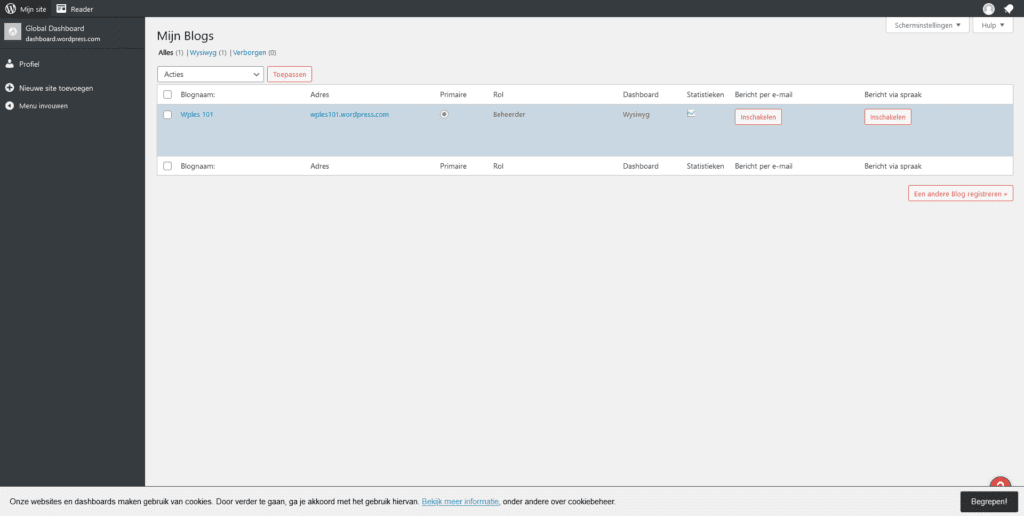
Task: Collapse sidebar with Menu invouwen
Action: pyautogui.click(x=43, y=105)
